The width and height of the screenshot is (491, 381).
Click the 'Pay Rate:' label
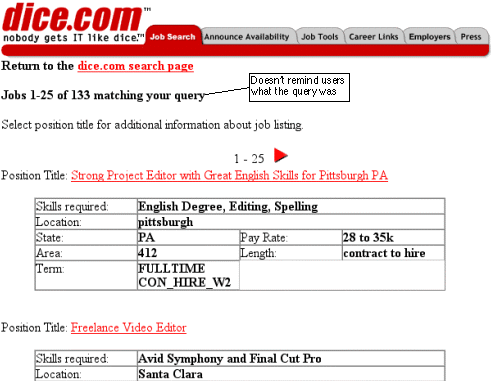coord(264,238)
